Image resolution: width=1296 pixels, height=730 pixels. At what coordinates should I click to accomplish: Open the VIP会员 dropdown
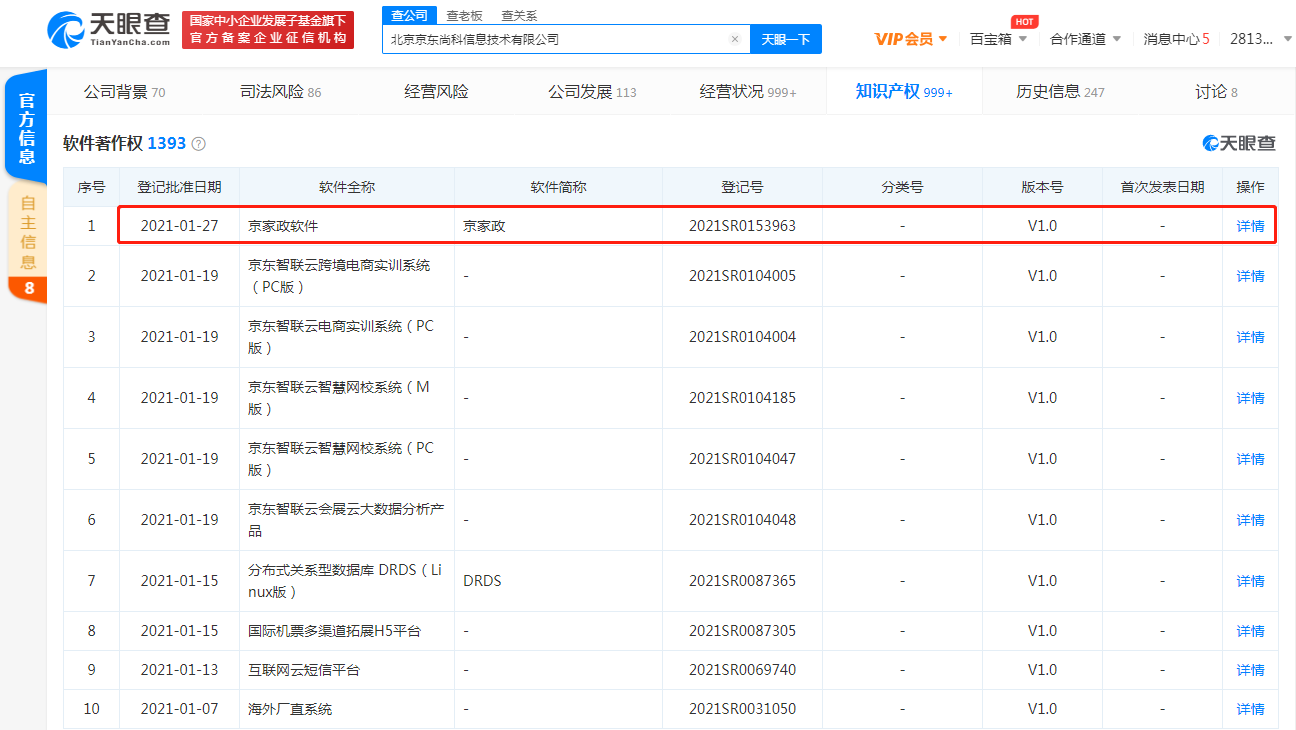tap(911, 39)
